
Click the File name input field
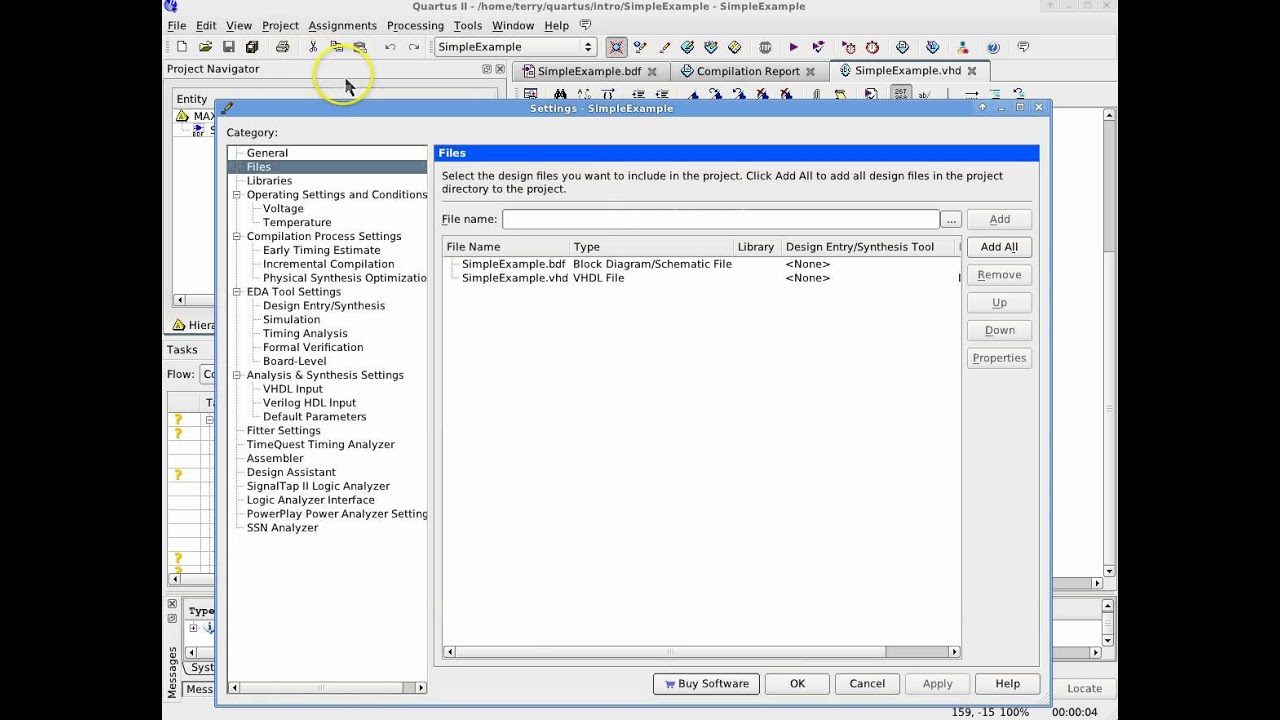721,219
